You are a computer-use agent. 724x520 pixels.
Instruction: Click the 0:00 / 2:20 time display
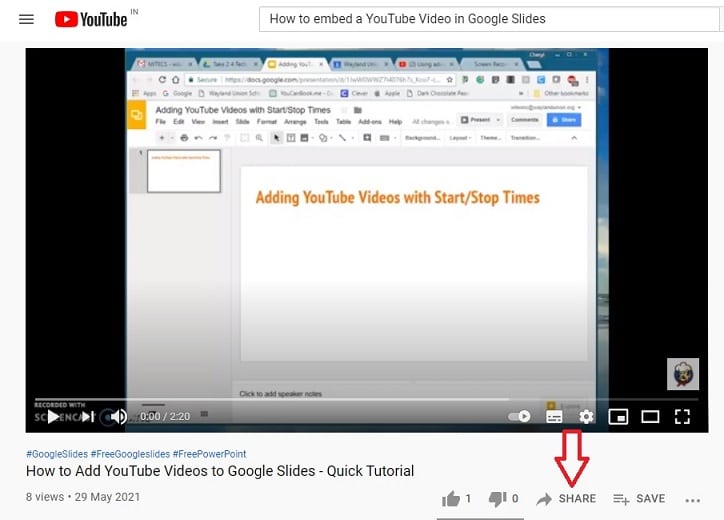(x=165, y=417)
